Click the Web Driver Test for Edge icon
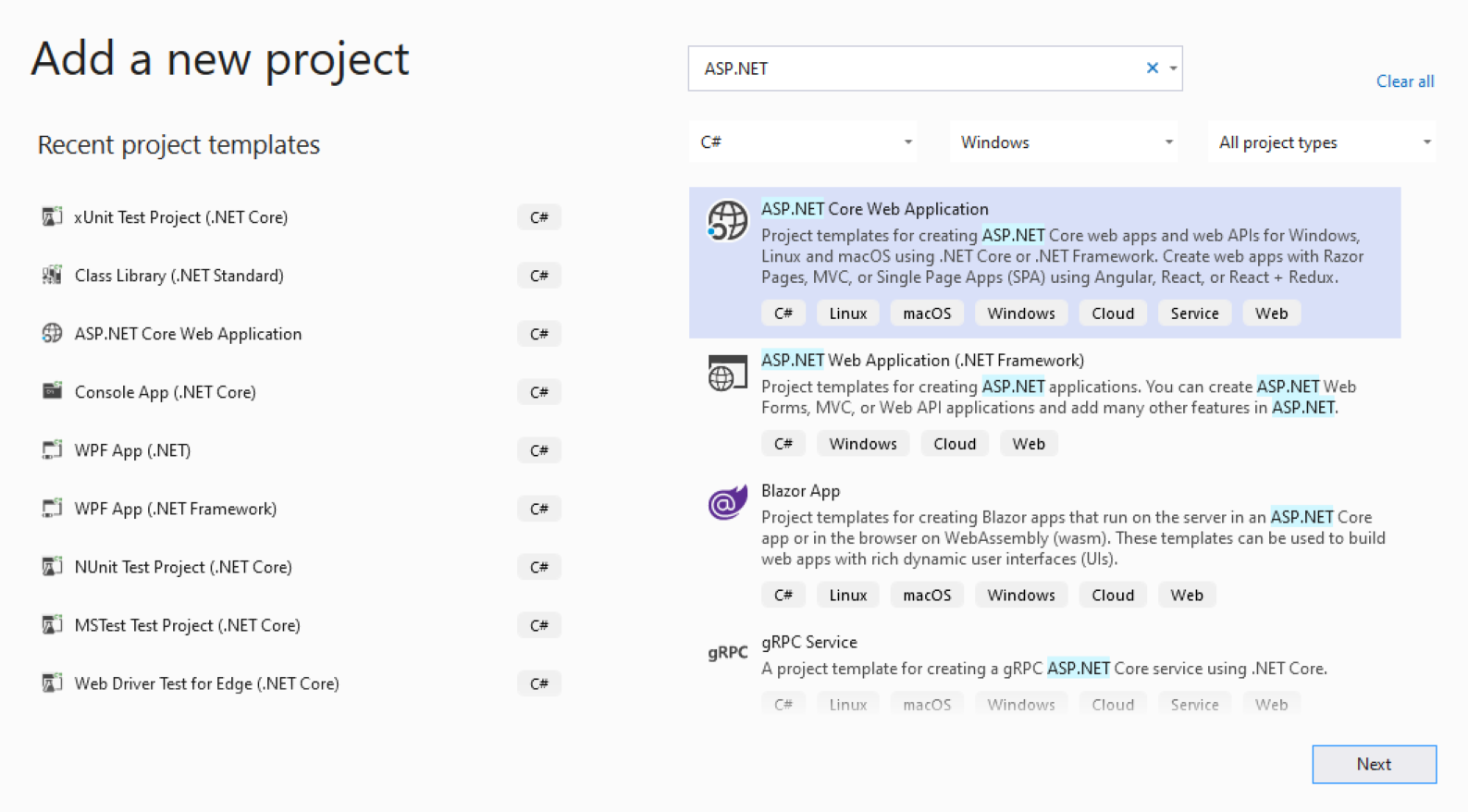 coord(52,683)
